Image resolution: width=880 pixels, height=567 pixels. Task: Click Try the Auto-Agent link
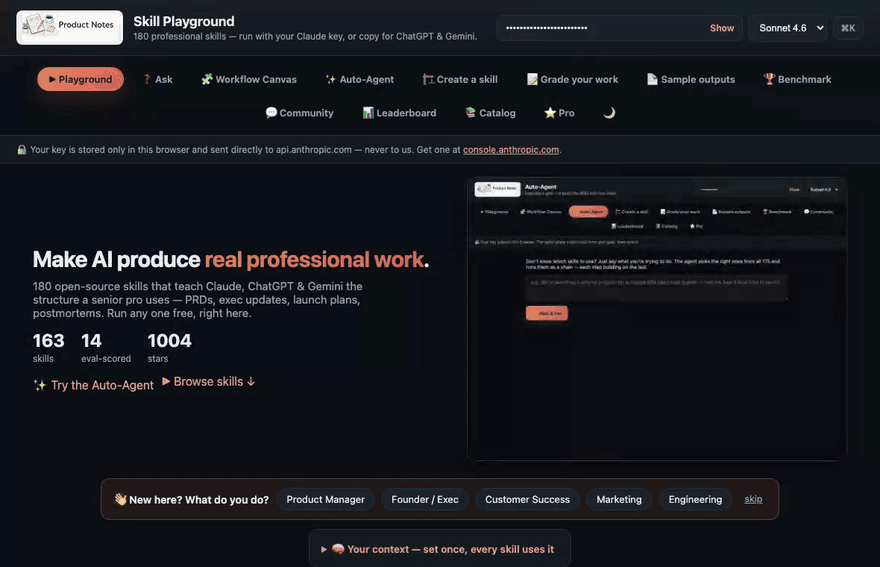(x=93, y=385)
